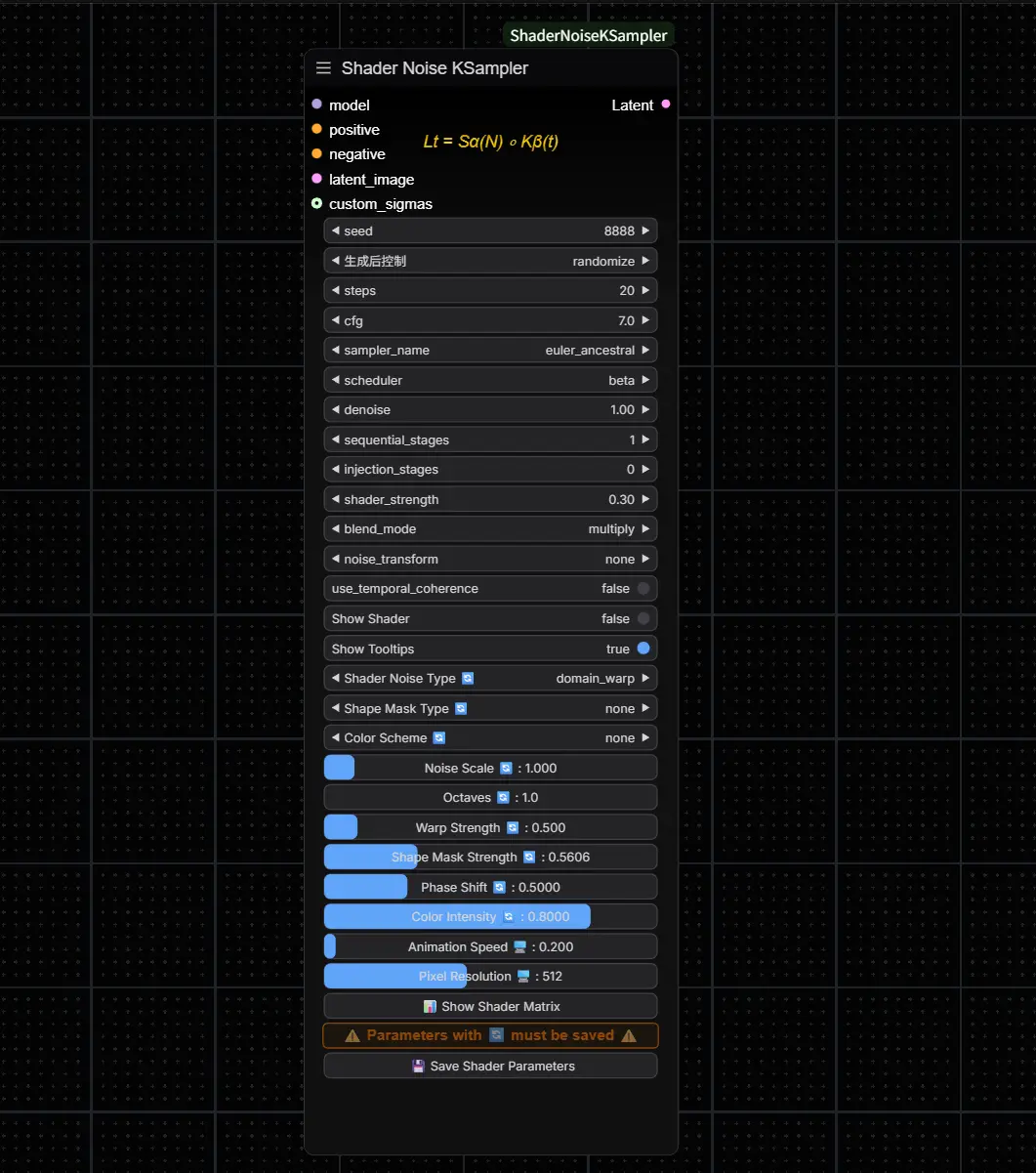Click the latent_image input connector dot
Viewport: 1036px width, 1173px height.
[316, 179]
